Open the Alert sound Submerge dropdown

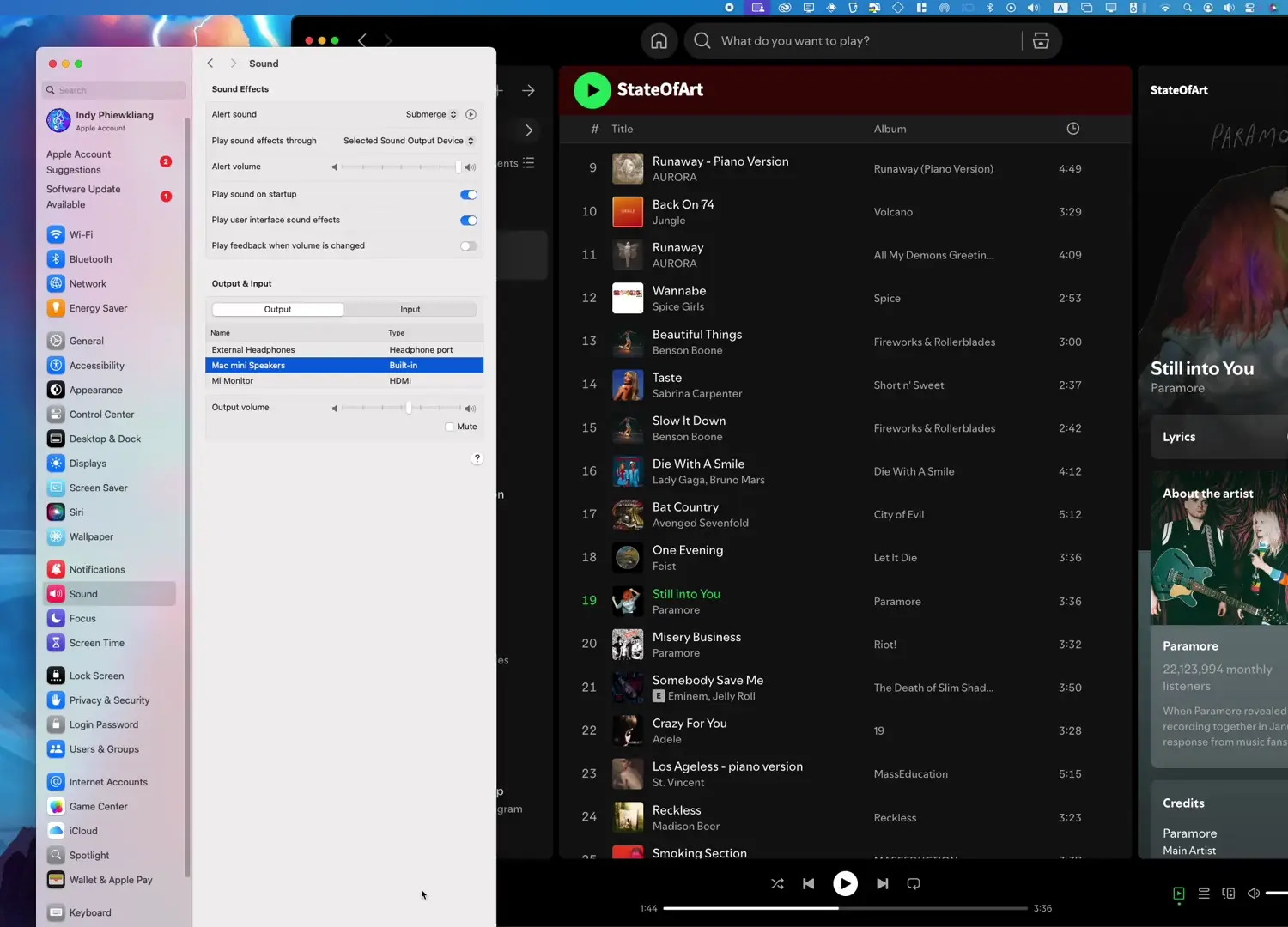431,114
